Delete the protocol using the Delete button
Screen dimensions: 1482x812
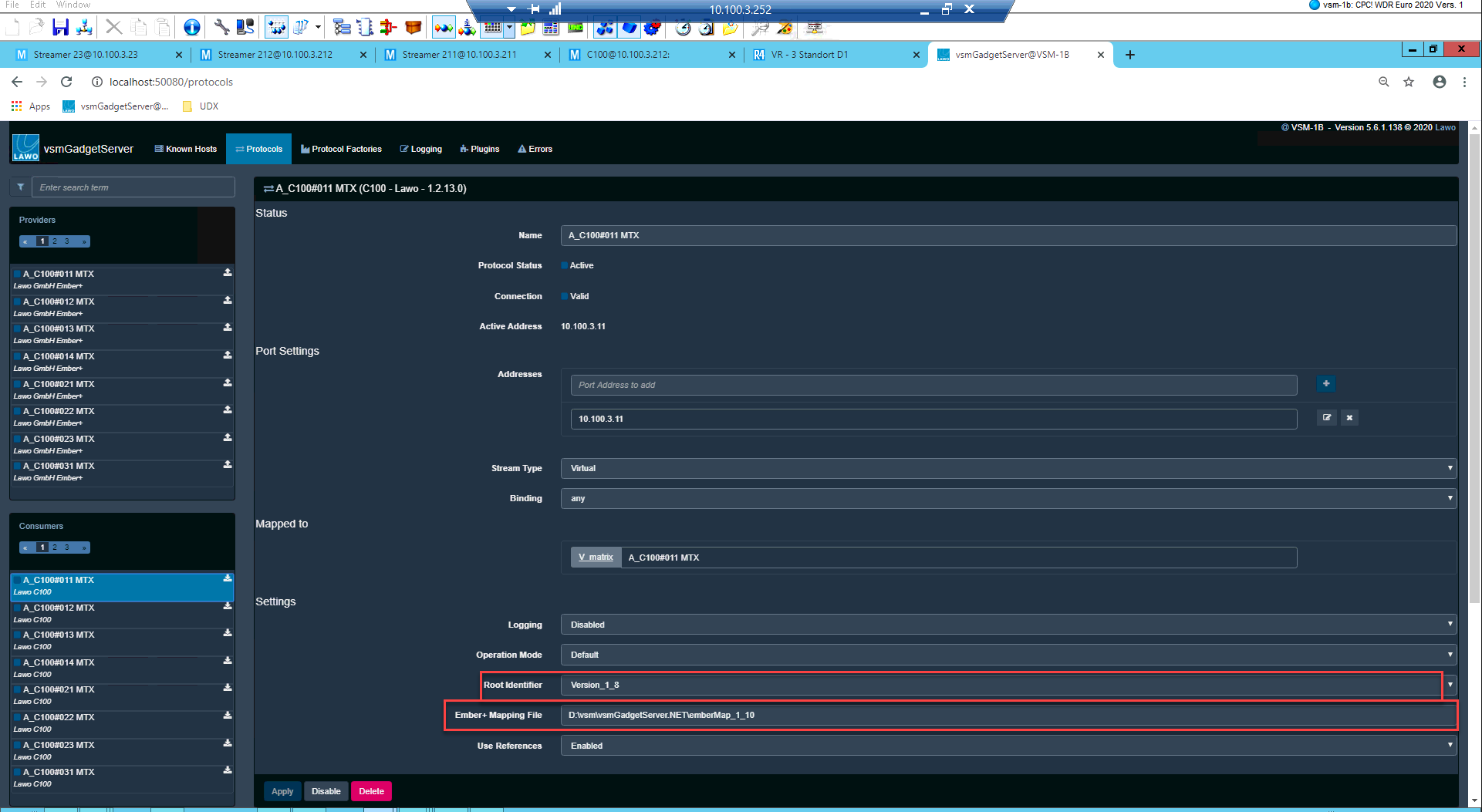(371, 790)
